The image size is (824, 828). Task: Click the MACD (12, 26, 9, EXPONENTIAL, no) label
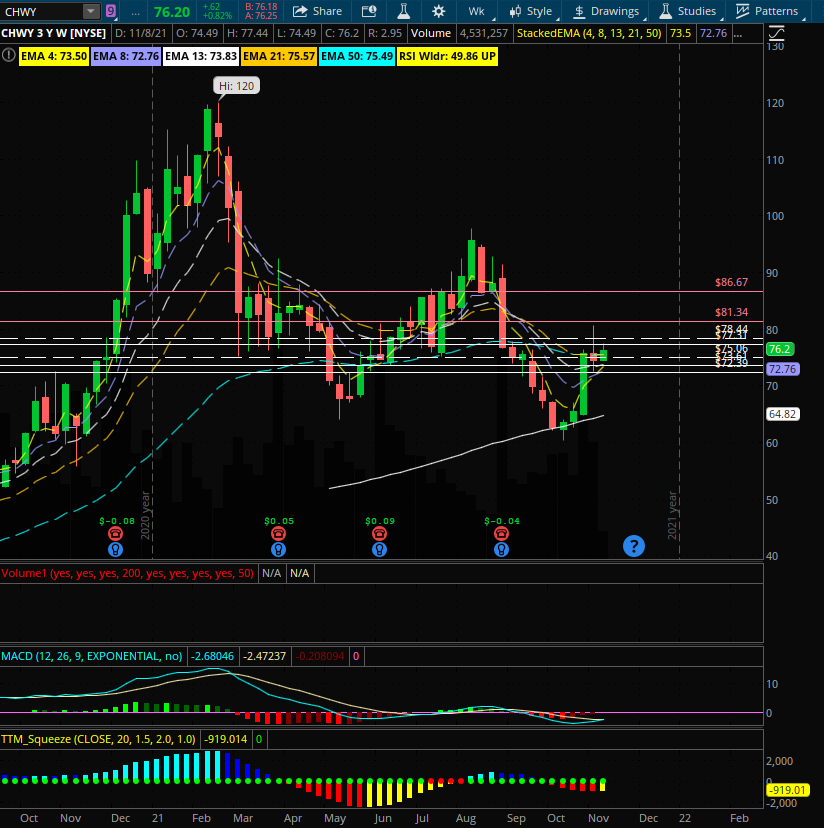92,656
